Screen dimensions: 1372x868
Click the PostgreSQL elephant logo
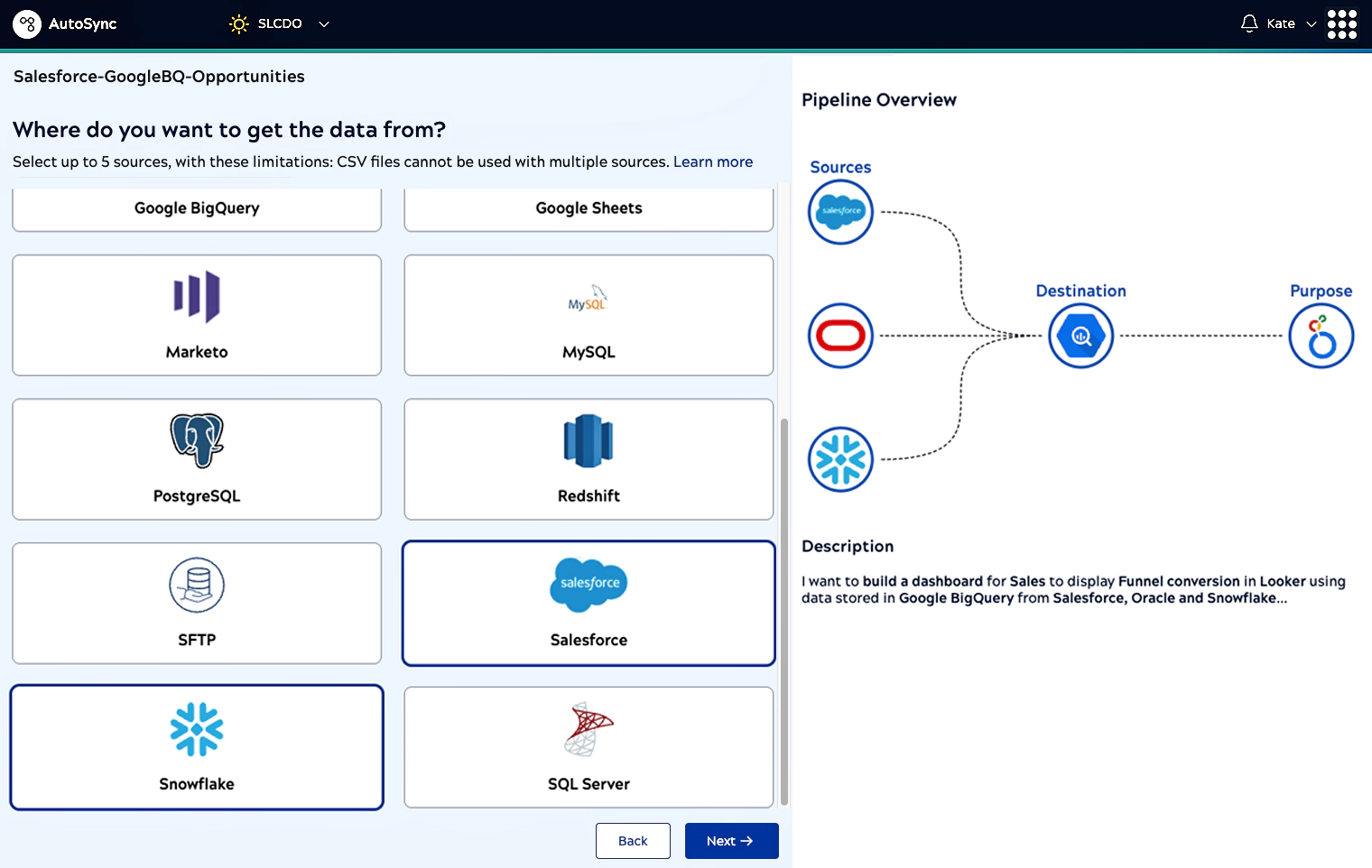click(197, 440)
